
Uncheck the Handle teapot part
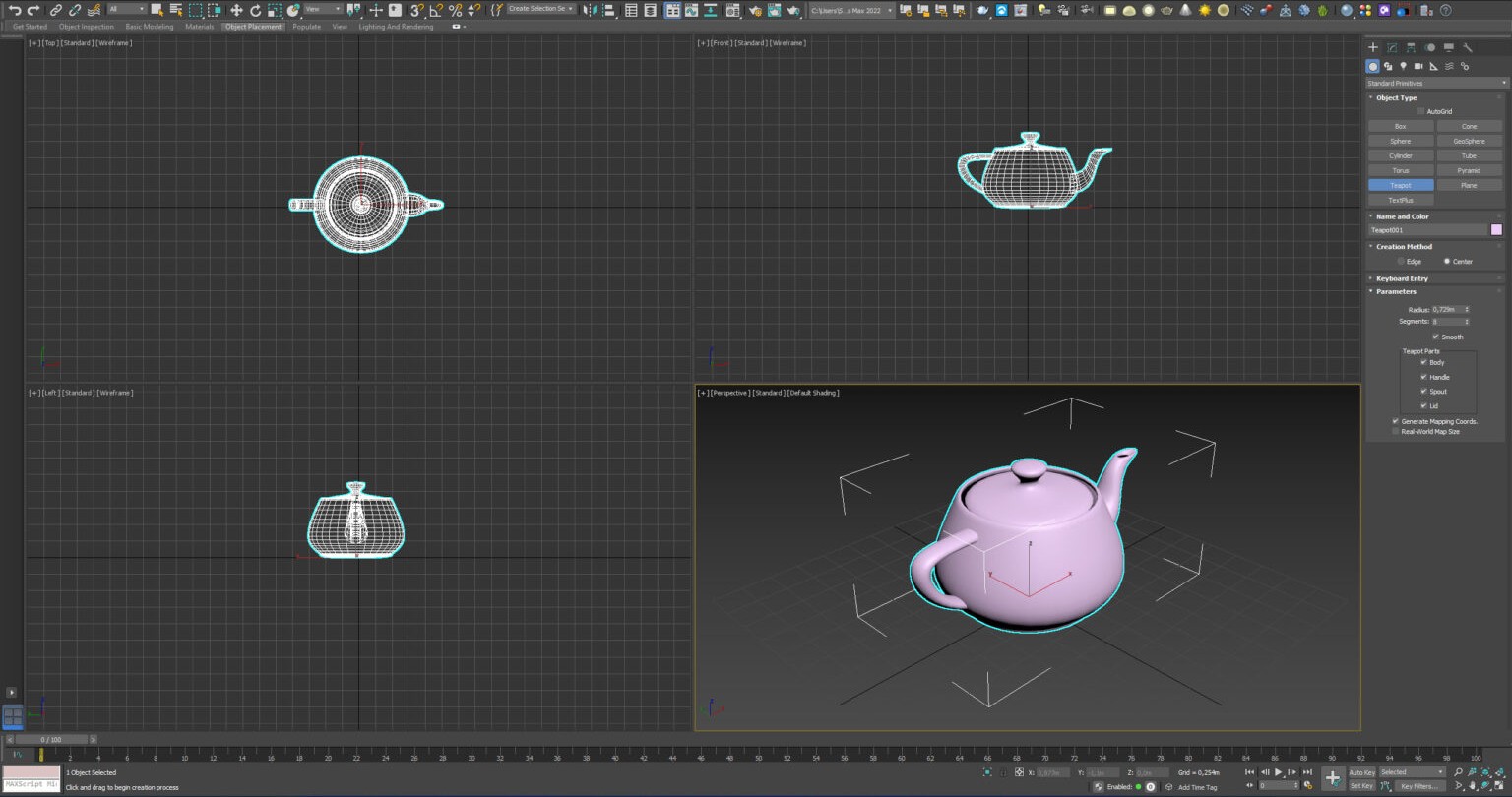point(1423,377)
